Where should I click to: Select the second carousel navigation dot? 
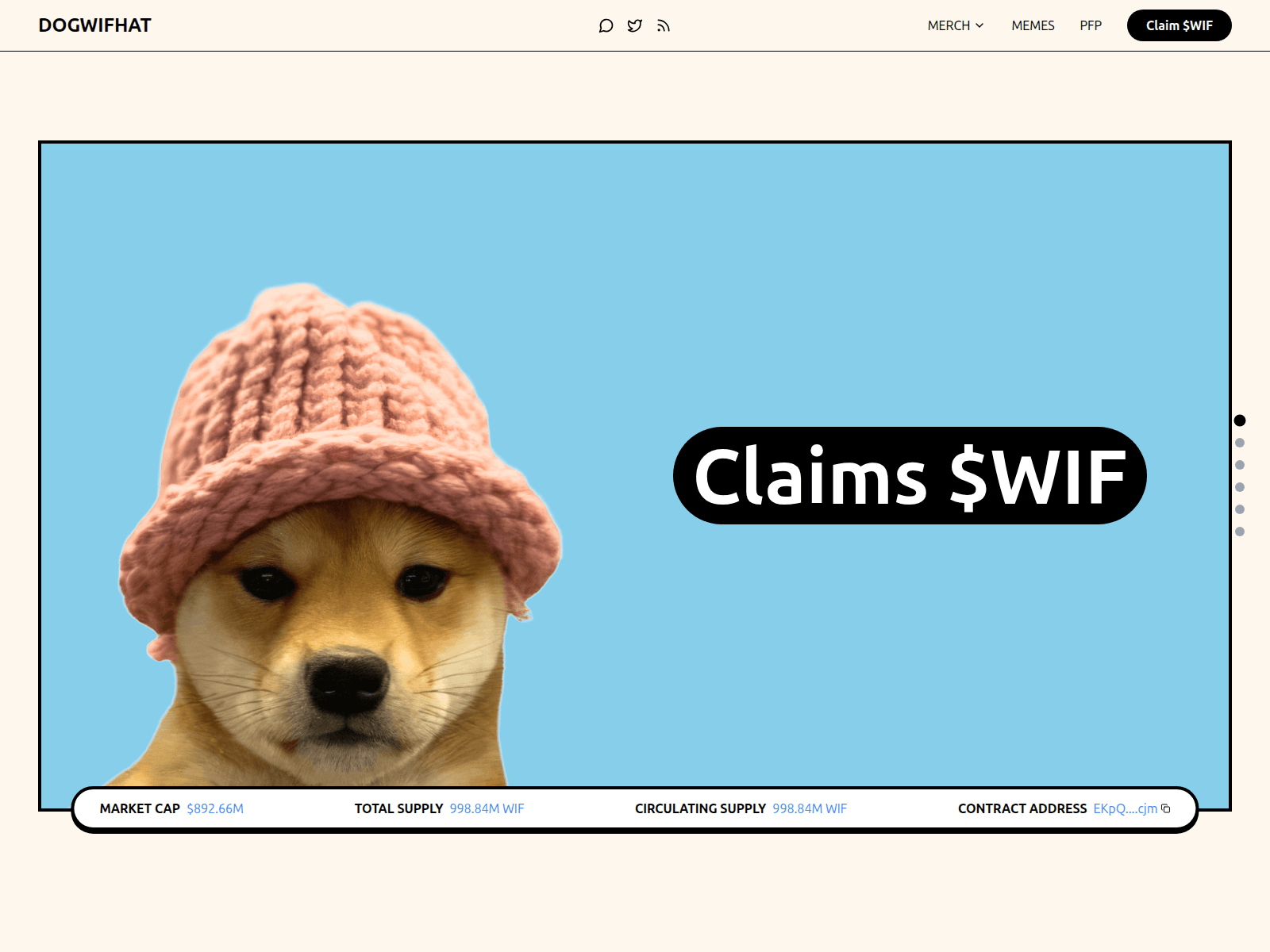[1240, 442]
